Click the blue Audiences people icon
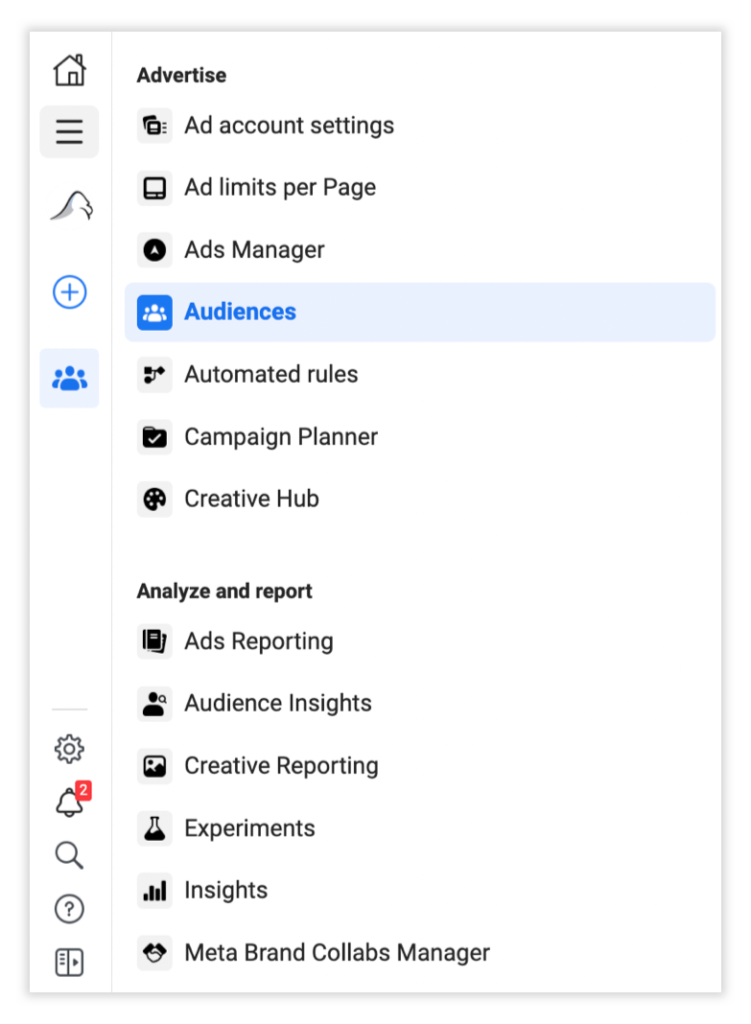Screen dimensions: 751x1024 pos(155,312)
